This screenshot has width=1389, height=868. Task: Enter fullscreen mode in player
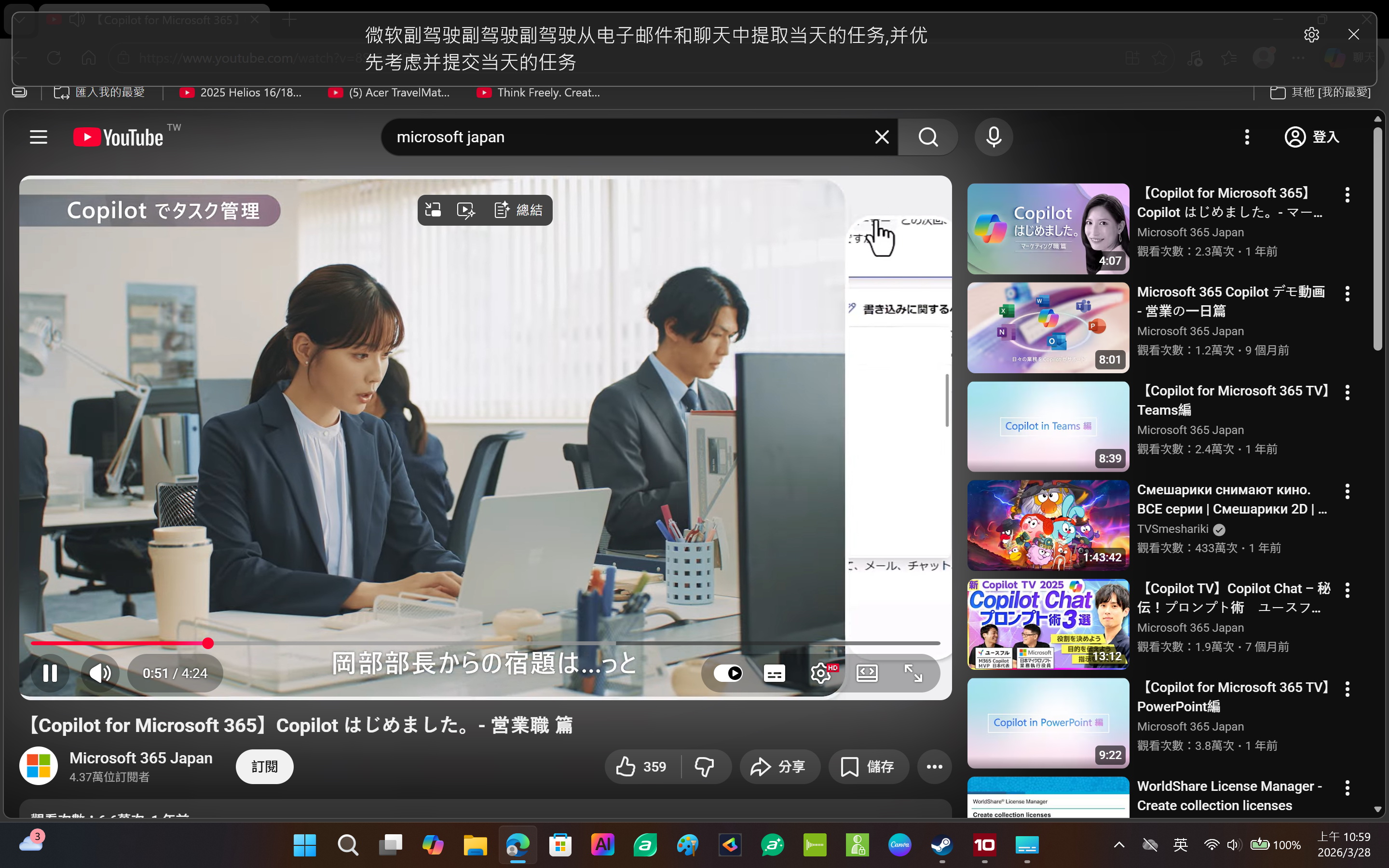point(912,673)
